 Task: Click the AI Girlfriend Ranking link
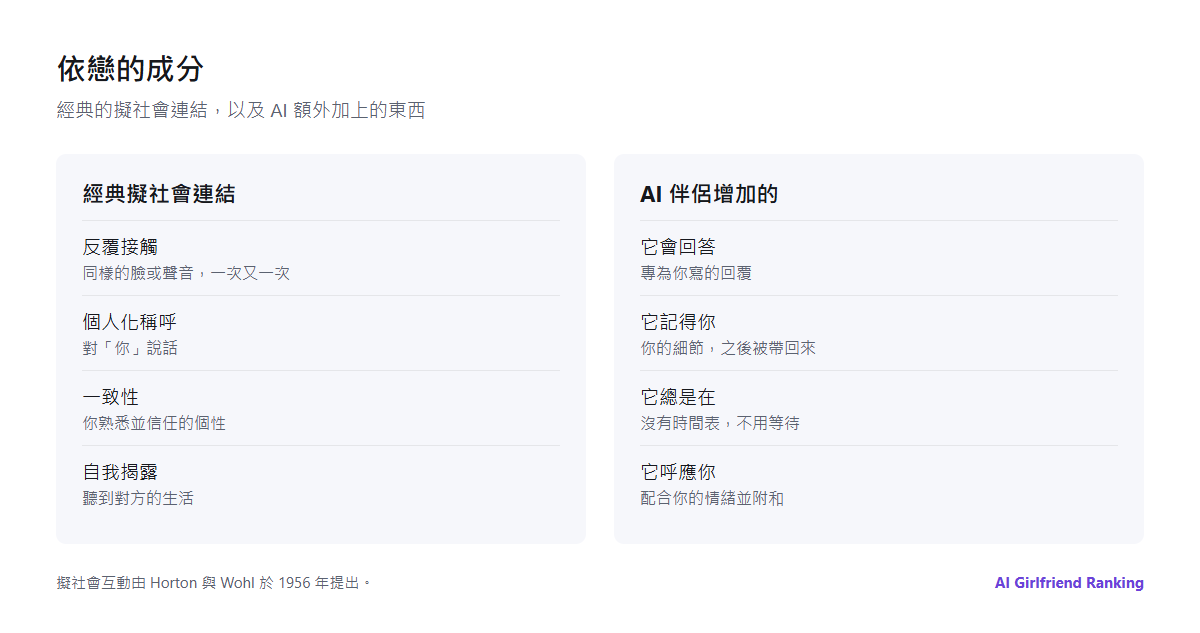[1069, 583]
